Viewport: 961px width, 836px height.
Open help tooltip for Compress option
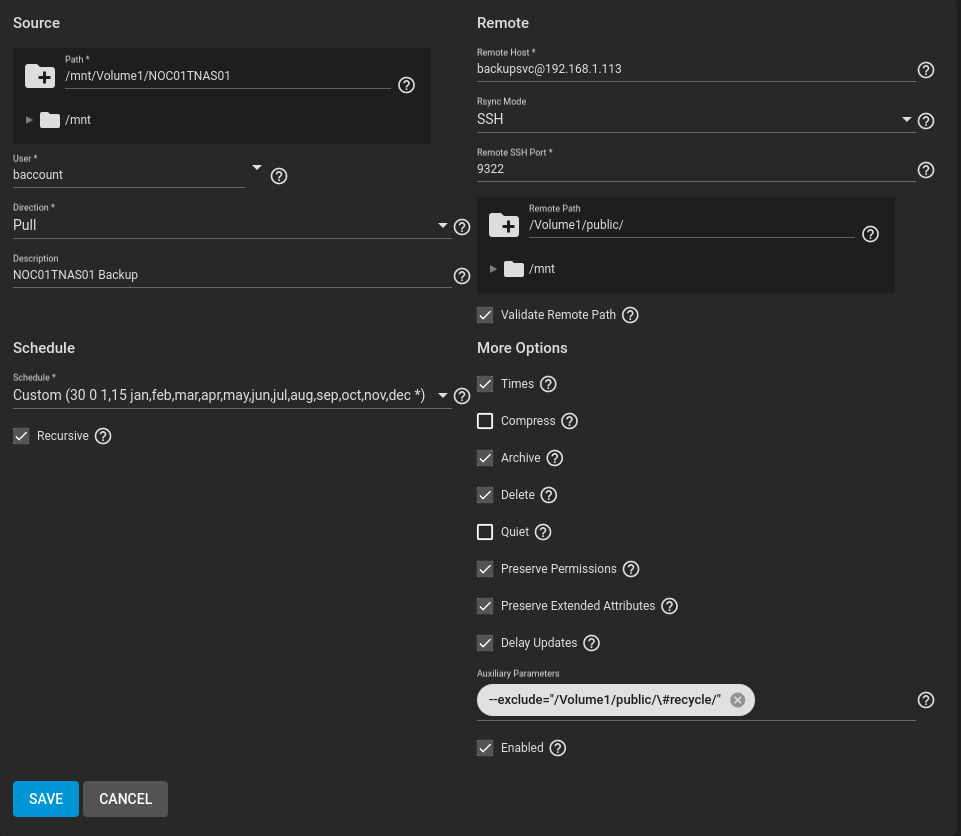pyautogui.click(x=569, y=421)
